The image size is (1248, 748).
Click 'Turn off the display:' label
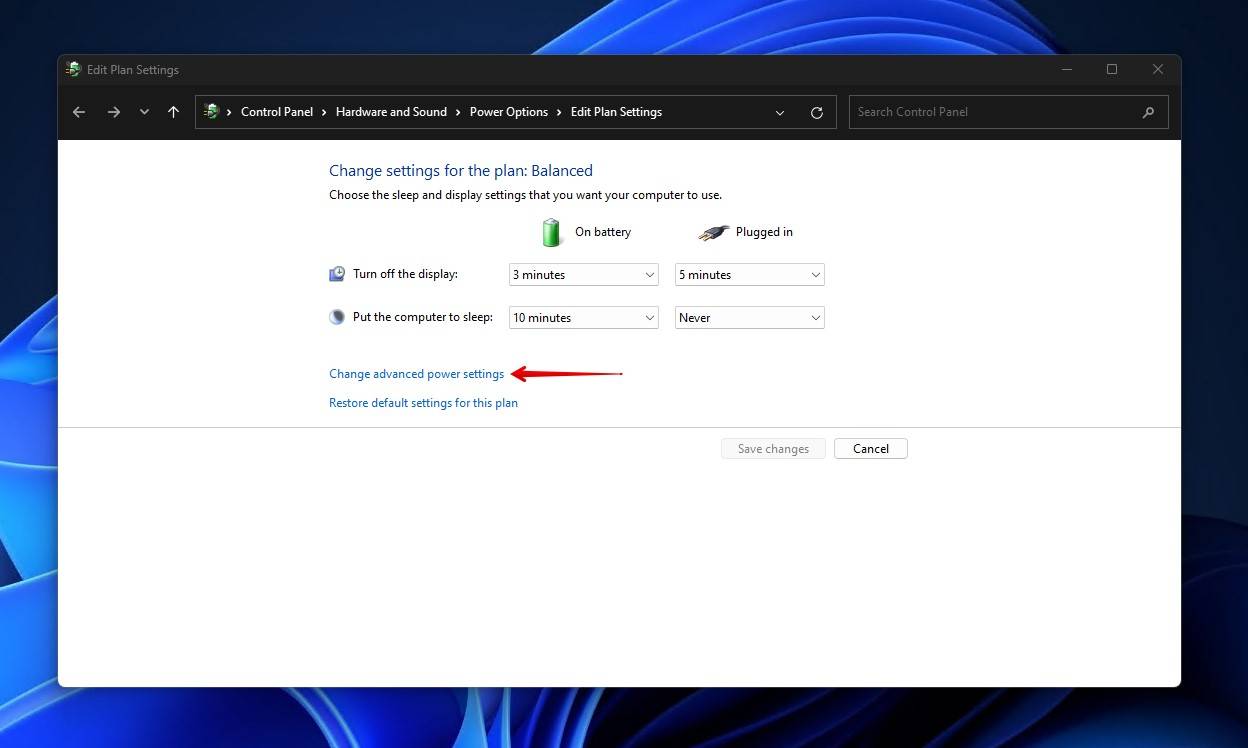[x=405, y=274]
